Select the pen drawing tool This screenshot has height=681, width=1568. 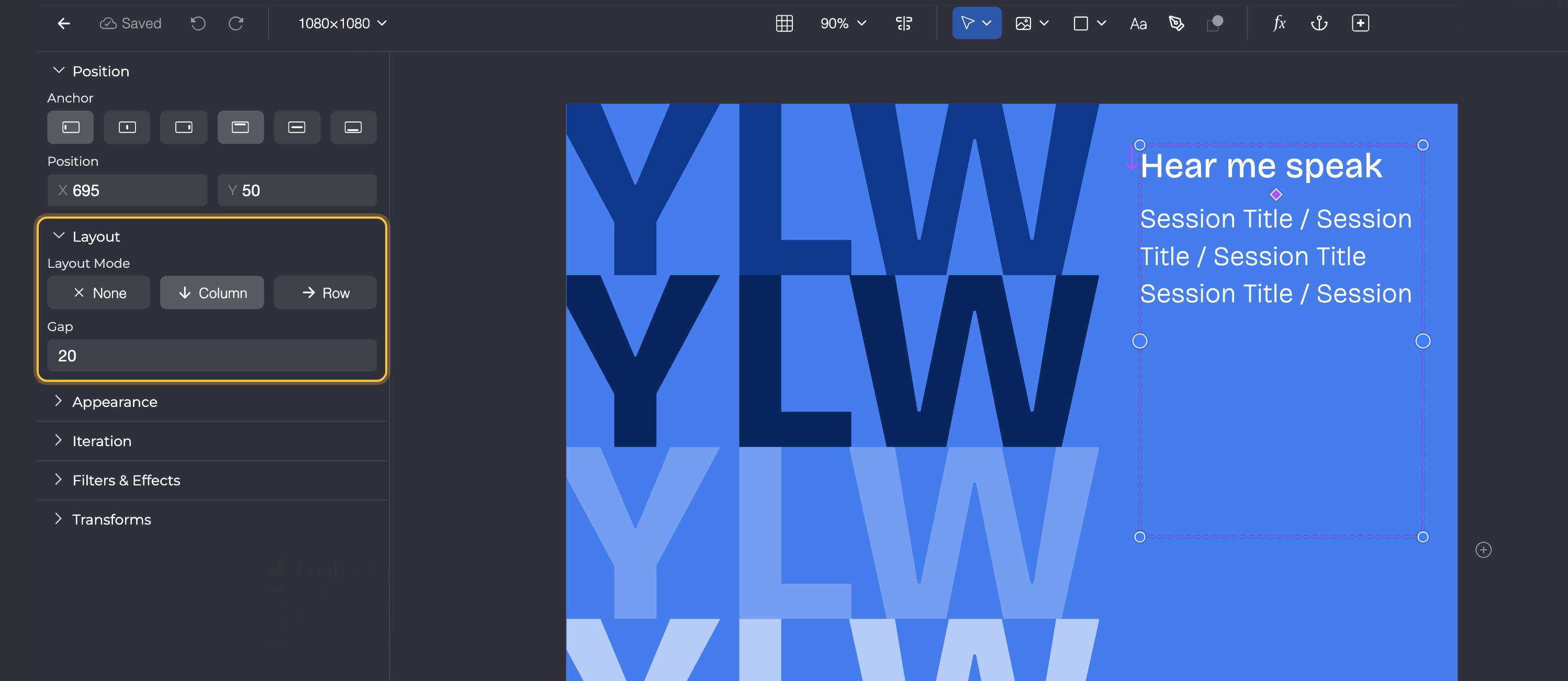[x=1176, y=23]
